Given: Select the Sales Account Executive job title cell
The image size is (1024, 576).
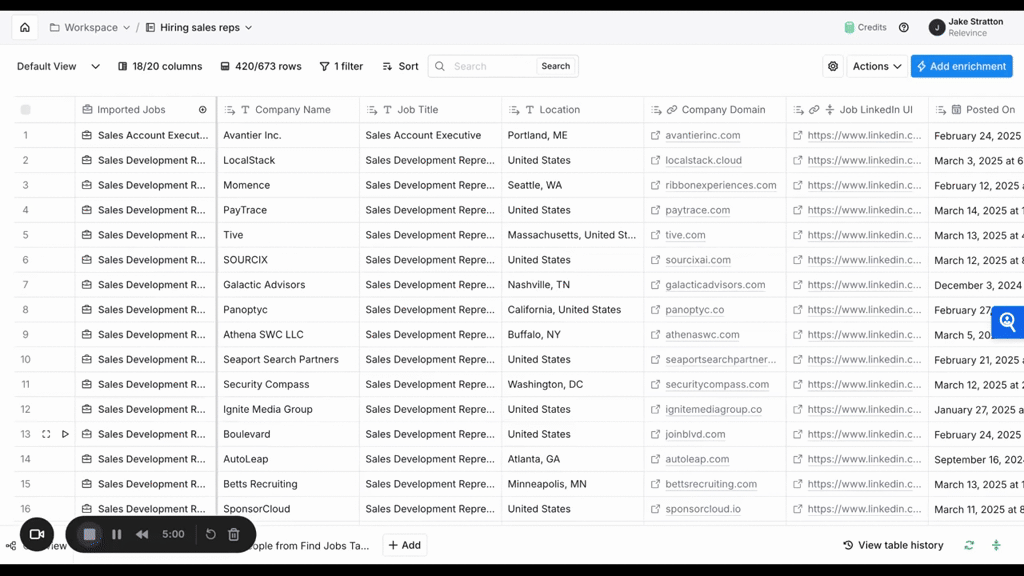Looking at the screenshot, I should tap(430, 135).
